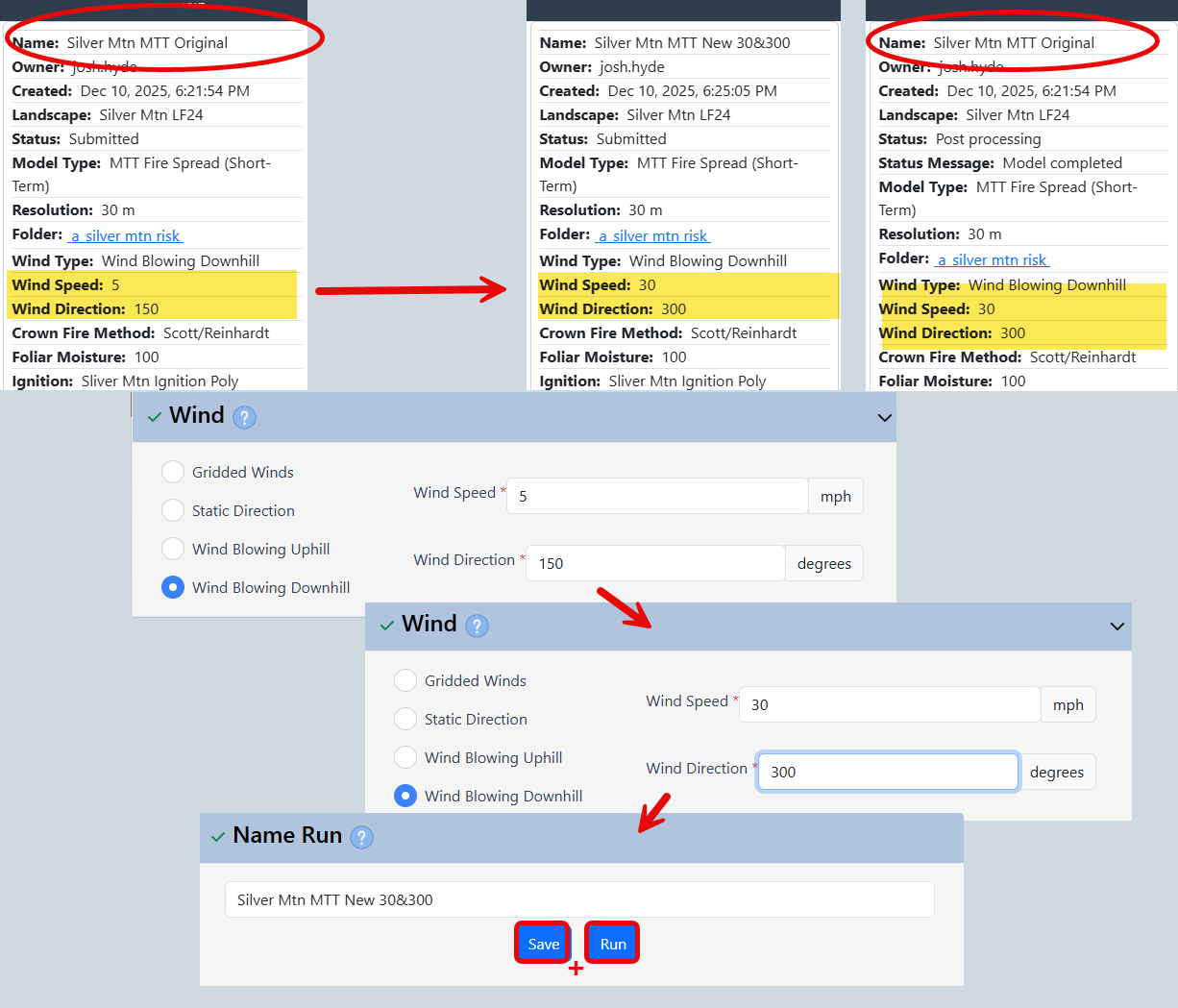Click the mph label beside Wind Speed 30
The width and height of the screenshot is (1178, 1008).
(x=1068, y=704)
